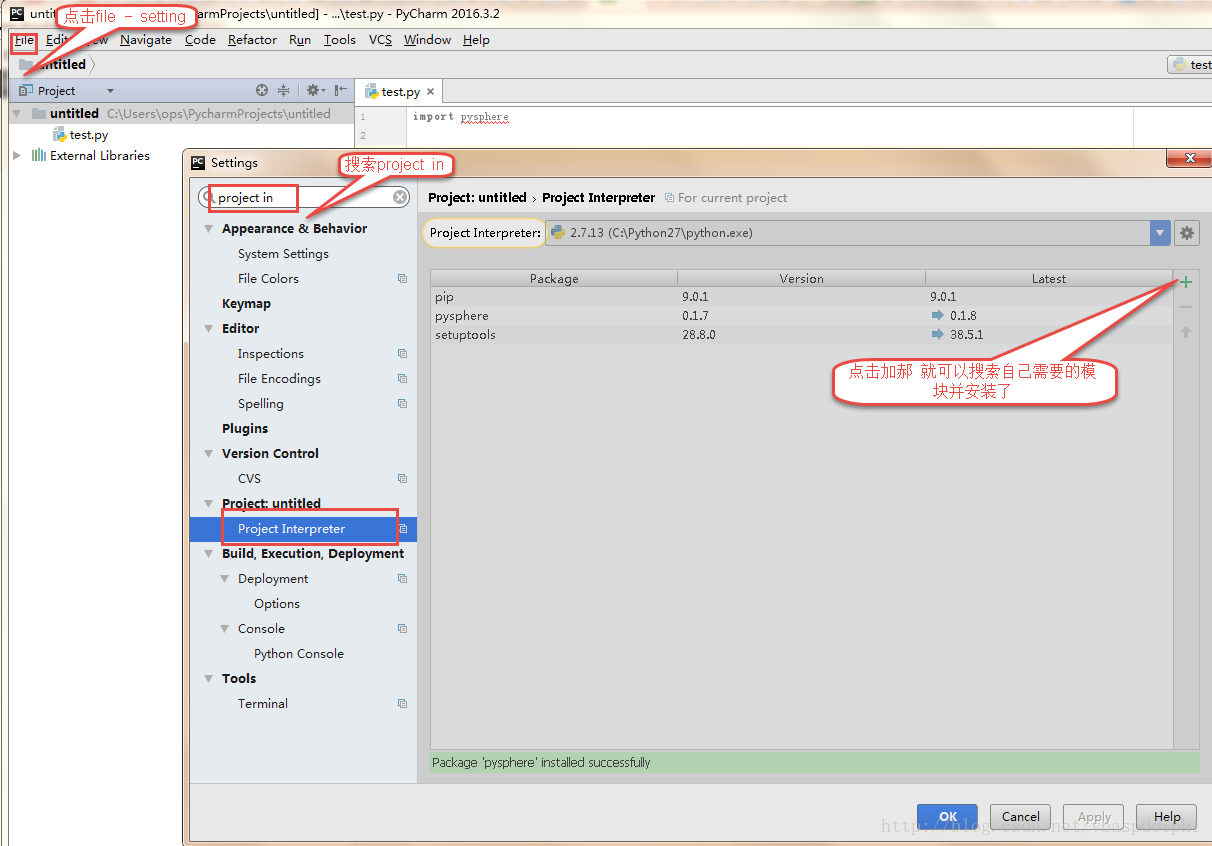Viewport: 1212px width, 846px height.
Task: Click the project-level icon beside File Encodings
Action: tap(402, 379)
